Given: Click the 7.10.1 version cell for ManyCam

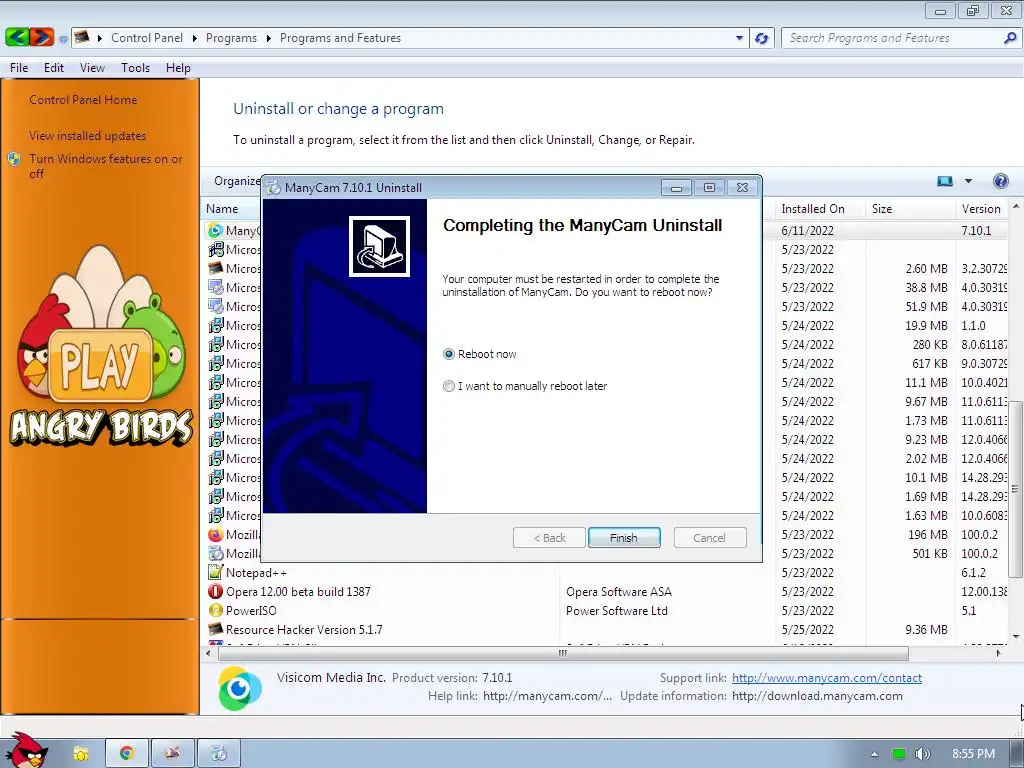Looking at the screenshot, I should tap(976, 231).
